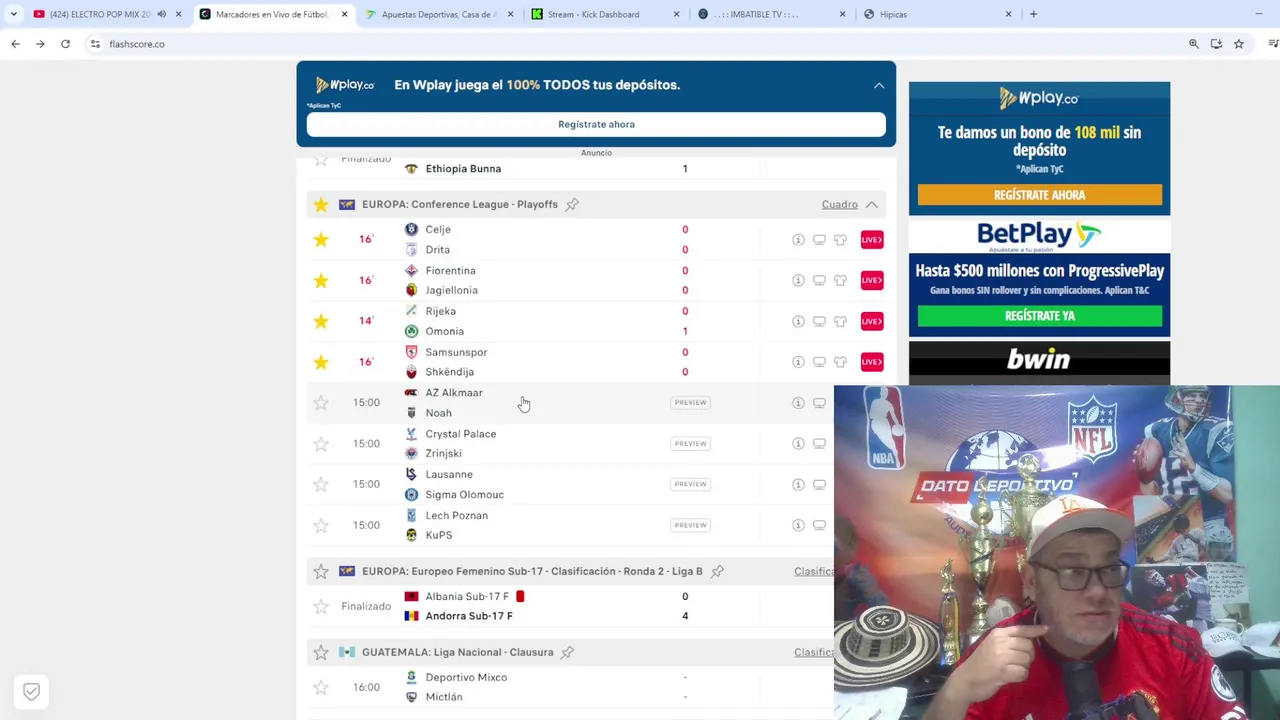Open the browser tab search dropdown

(13, 14)
